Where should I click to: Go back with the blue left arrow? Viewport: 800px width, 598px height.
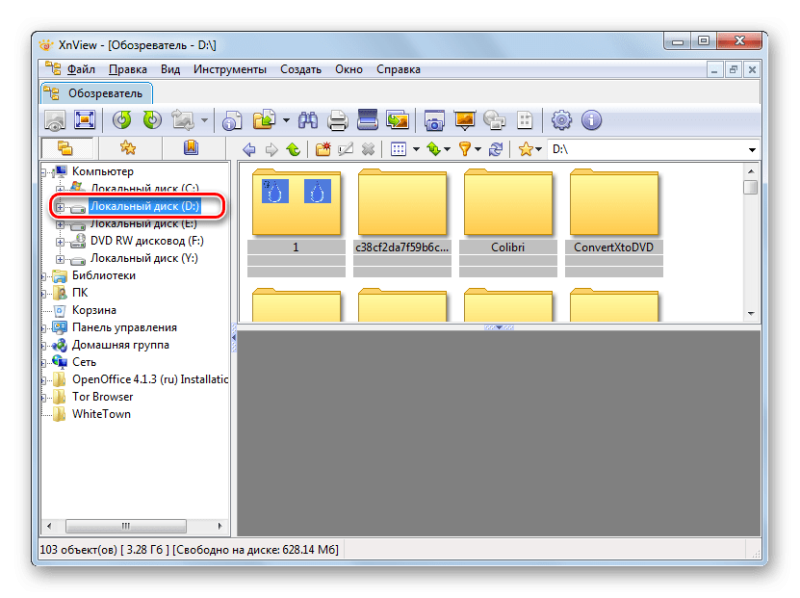pyautogui.click(x=249, y=150)
